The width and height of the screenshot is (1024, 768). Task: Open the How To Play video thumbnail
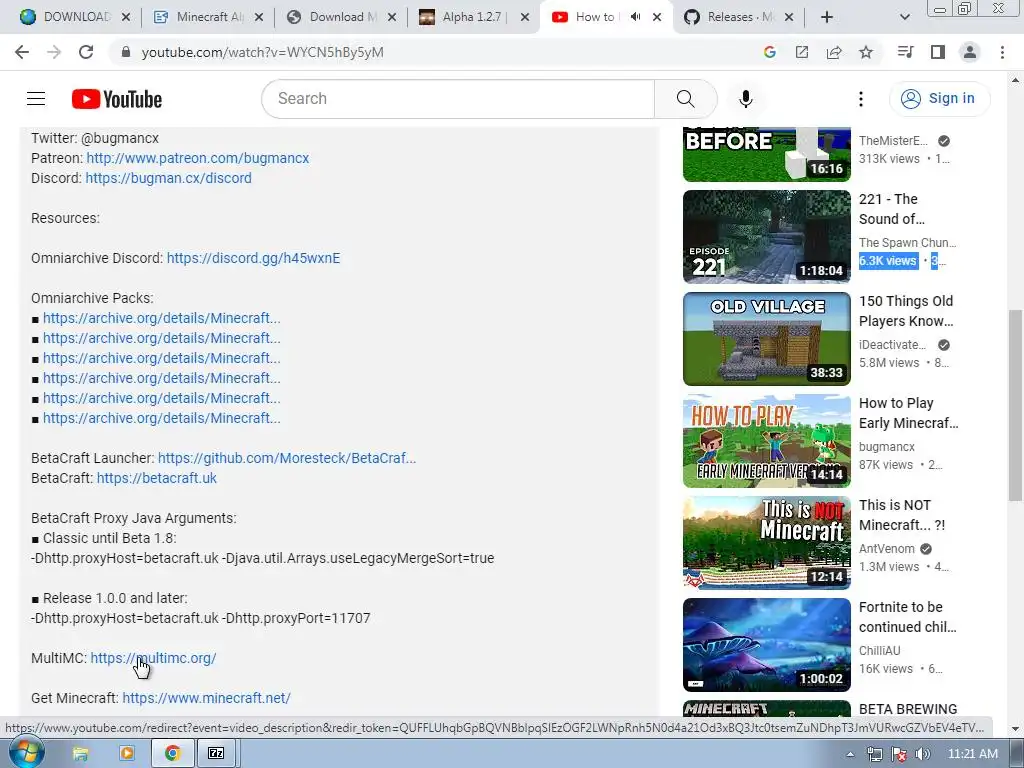[767, 440]
